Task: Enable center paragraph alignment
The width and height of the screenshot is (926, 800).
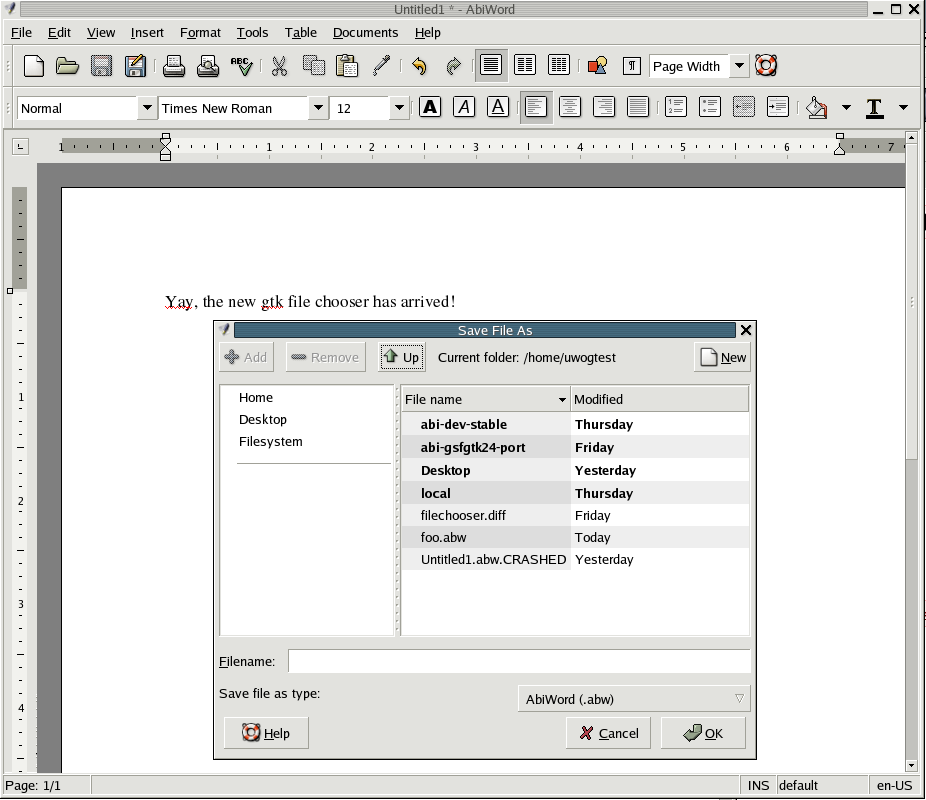Action: pos(570,107)
